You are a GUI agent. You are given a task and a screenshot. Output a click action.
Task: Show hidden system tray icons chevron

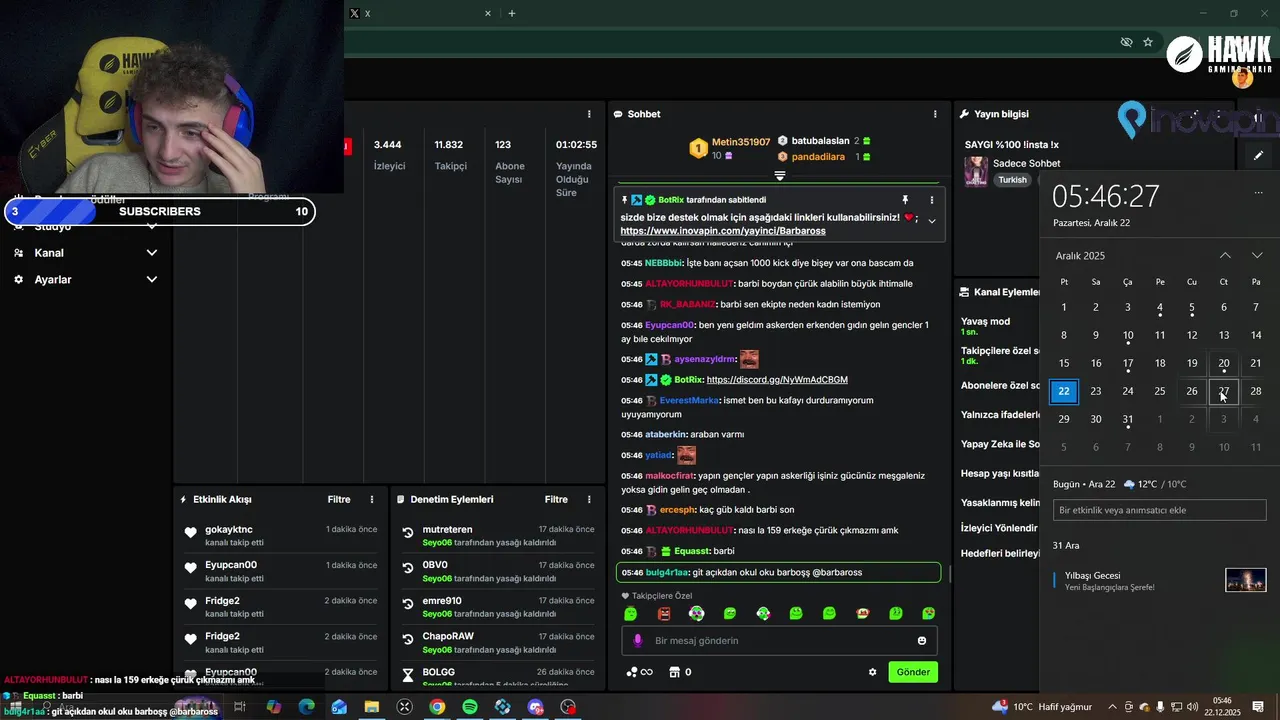(x=1112, y=707)
